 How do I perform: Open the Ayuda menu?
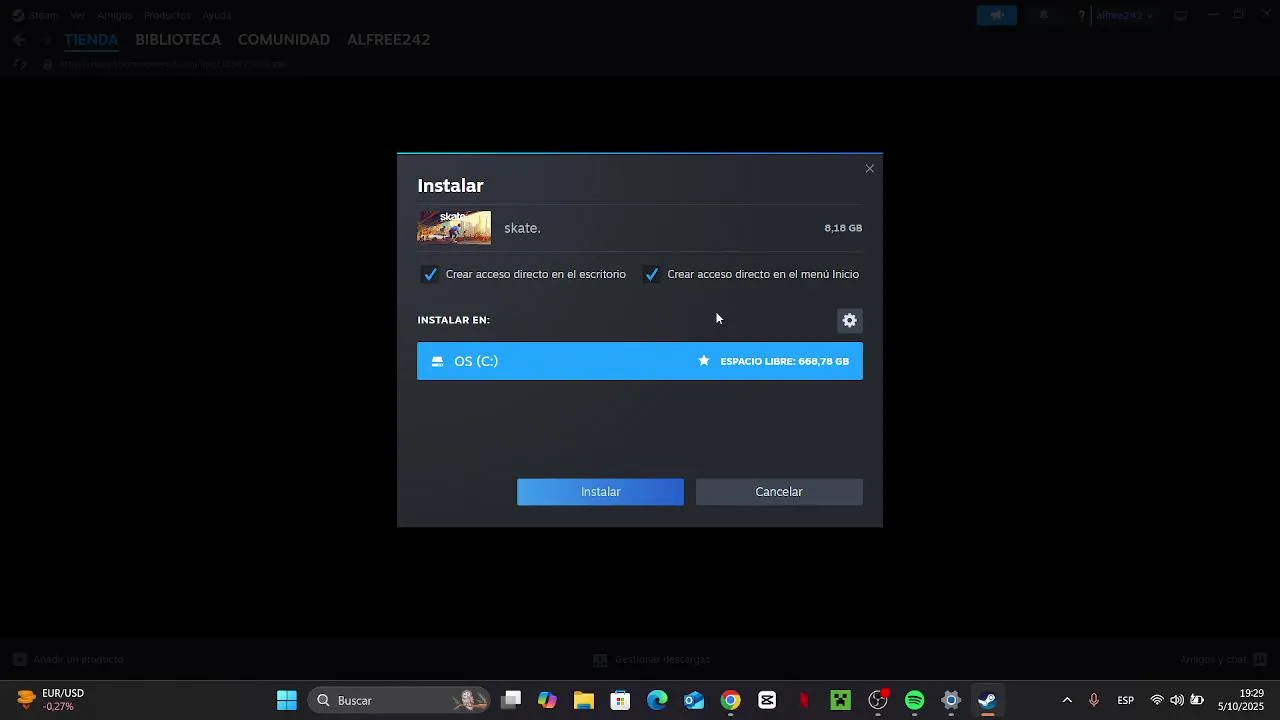click(x=217, y=15)
